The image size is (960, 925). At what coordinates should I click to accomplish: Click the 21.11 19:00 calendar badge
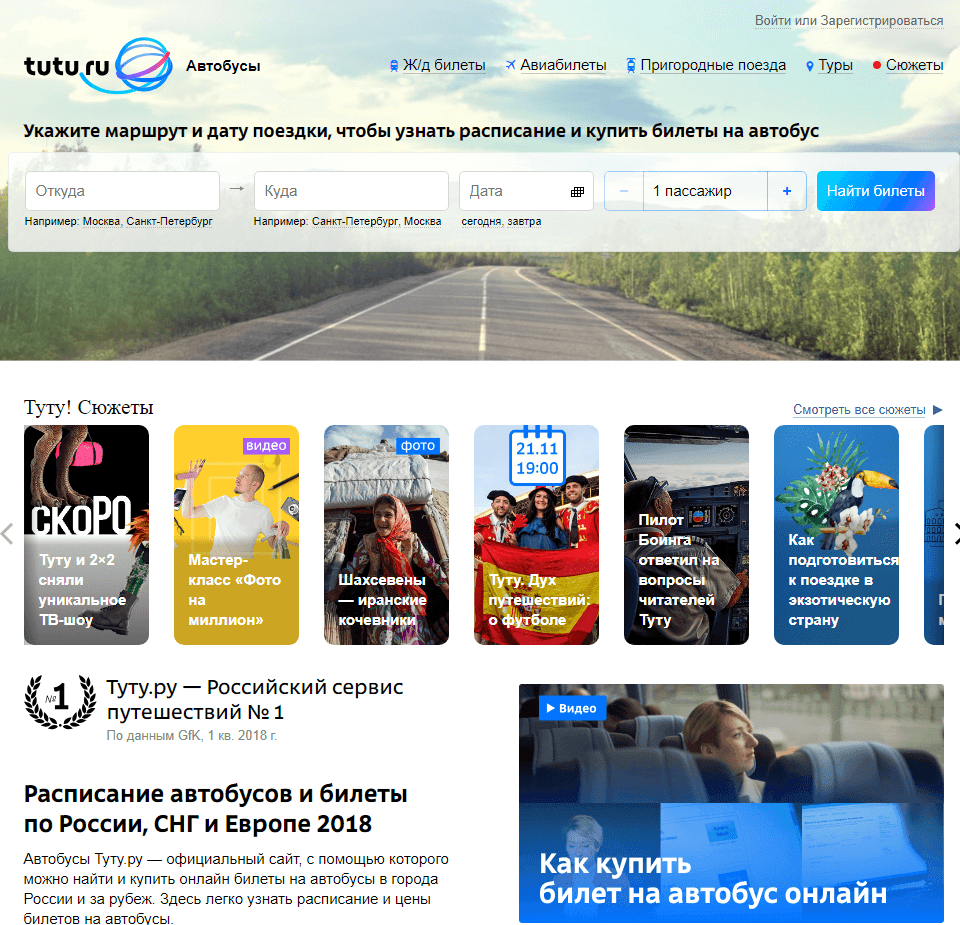538,456
